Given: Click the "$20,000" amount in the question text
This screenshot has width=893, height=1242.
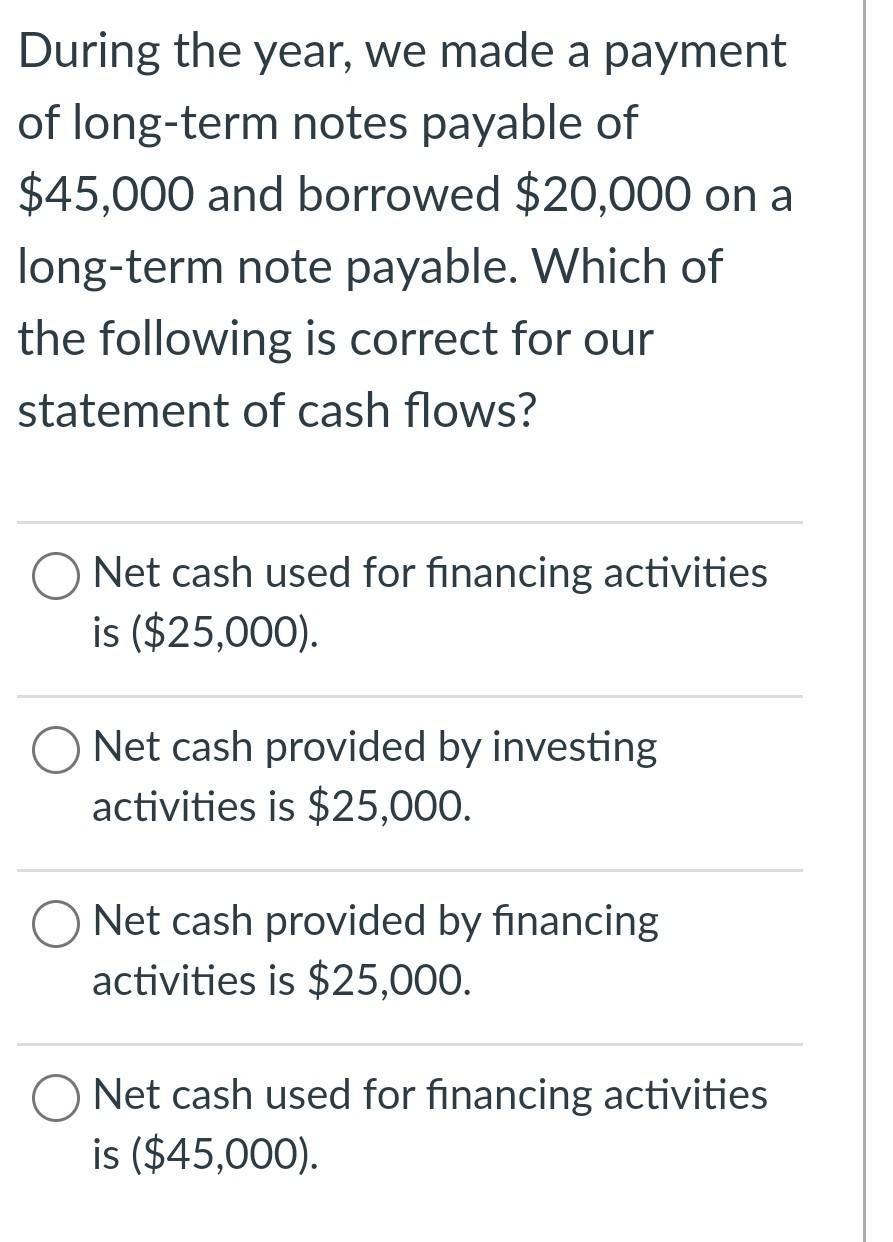Looking at the screenshot, I should [x=603, y=194].
